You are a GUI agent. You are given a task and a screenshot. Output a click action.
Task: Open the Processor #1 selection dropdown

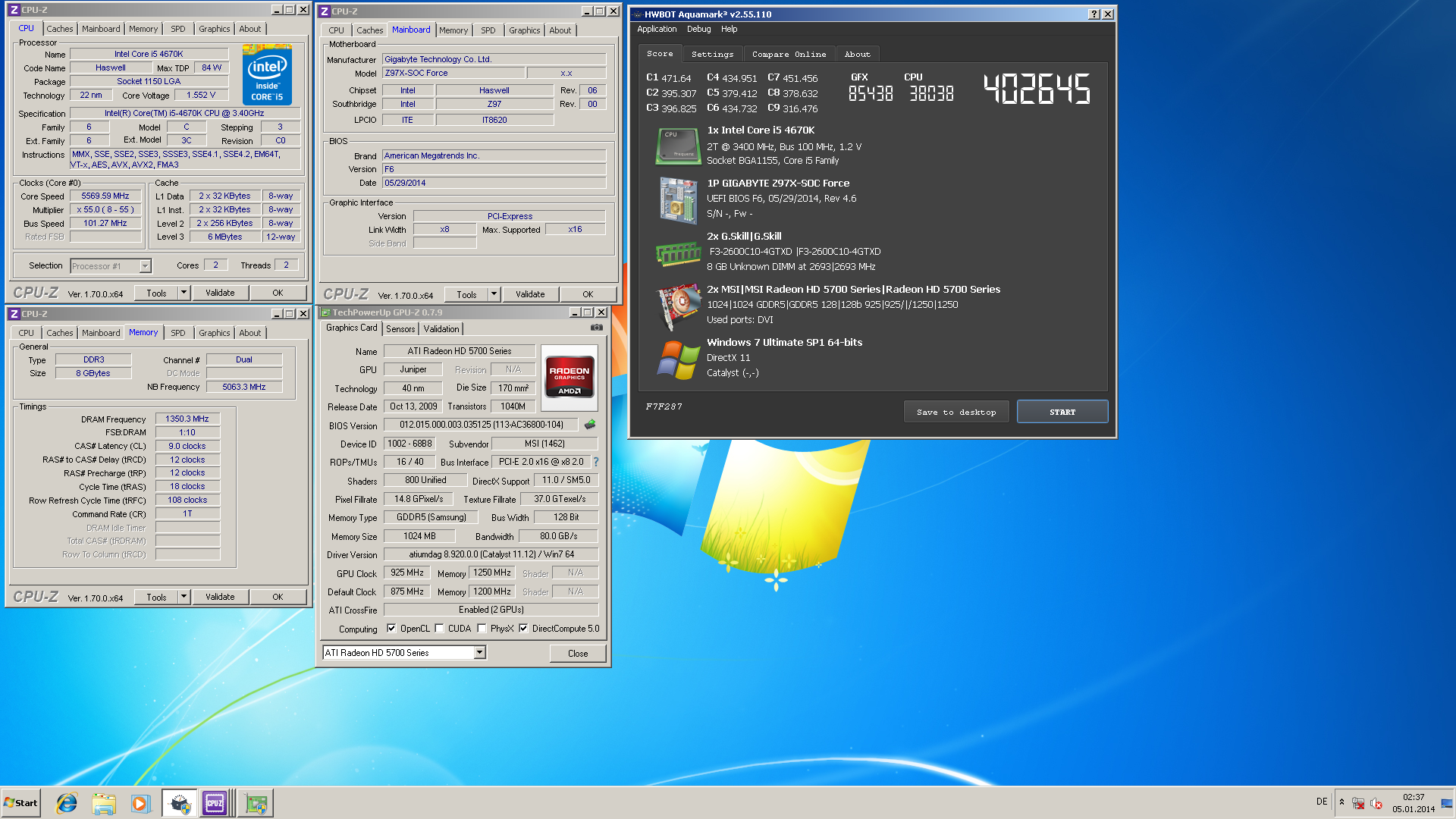coord(145,266)
